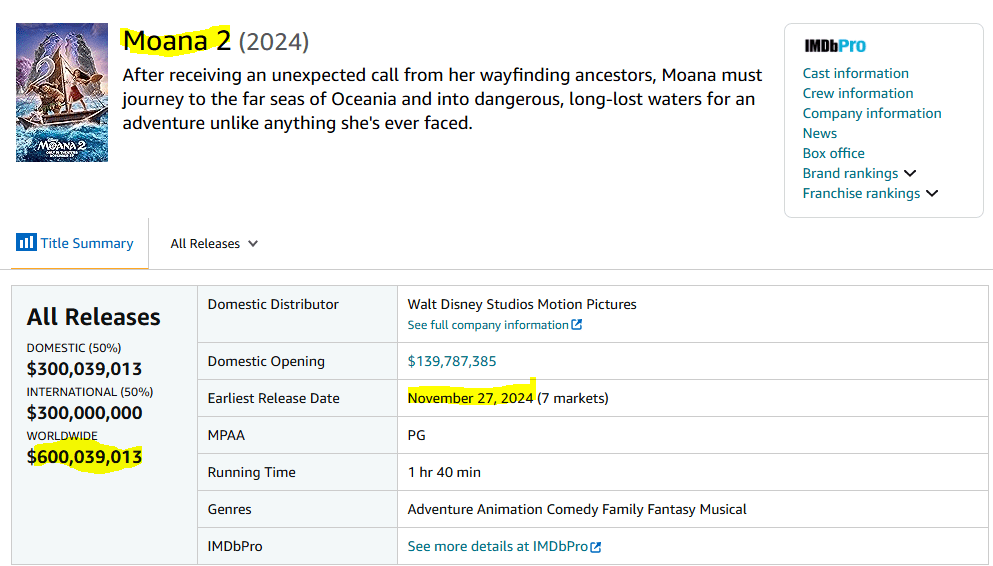Click the $139,787,385 domestic opening link
Screen dimensions: 993x566
tap(452, 361)
